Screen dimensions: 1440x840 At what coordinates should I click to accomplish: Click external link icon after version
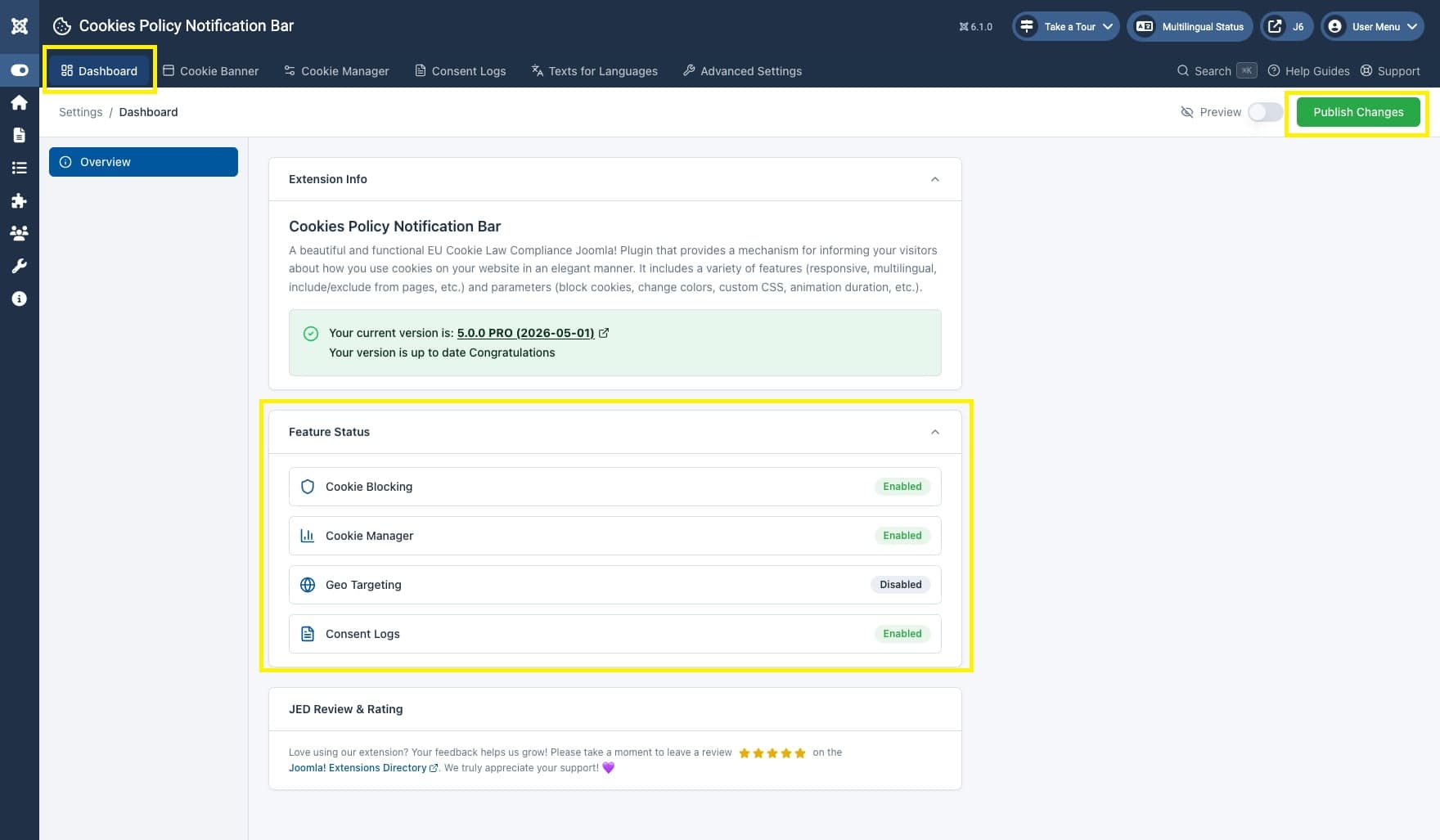pyautogui.click(x=604, y=333)
